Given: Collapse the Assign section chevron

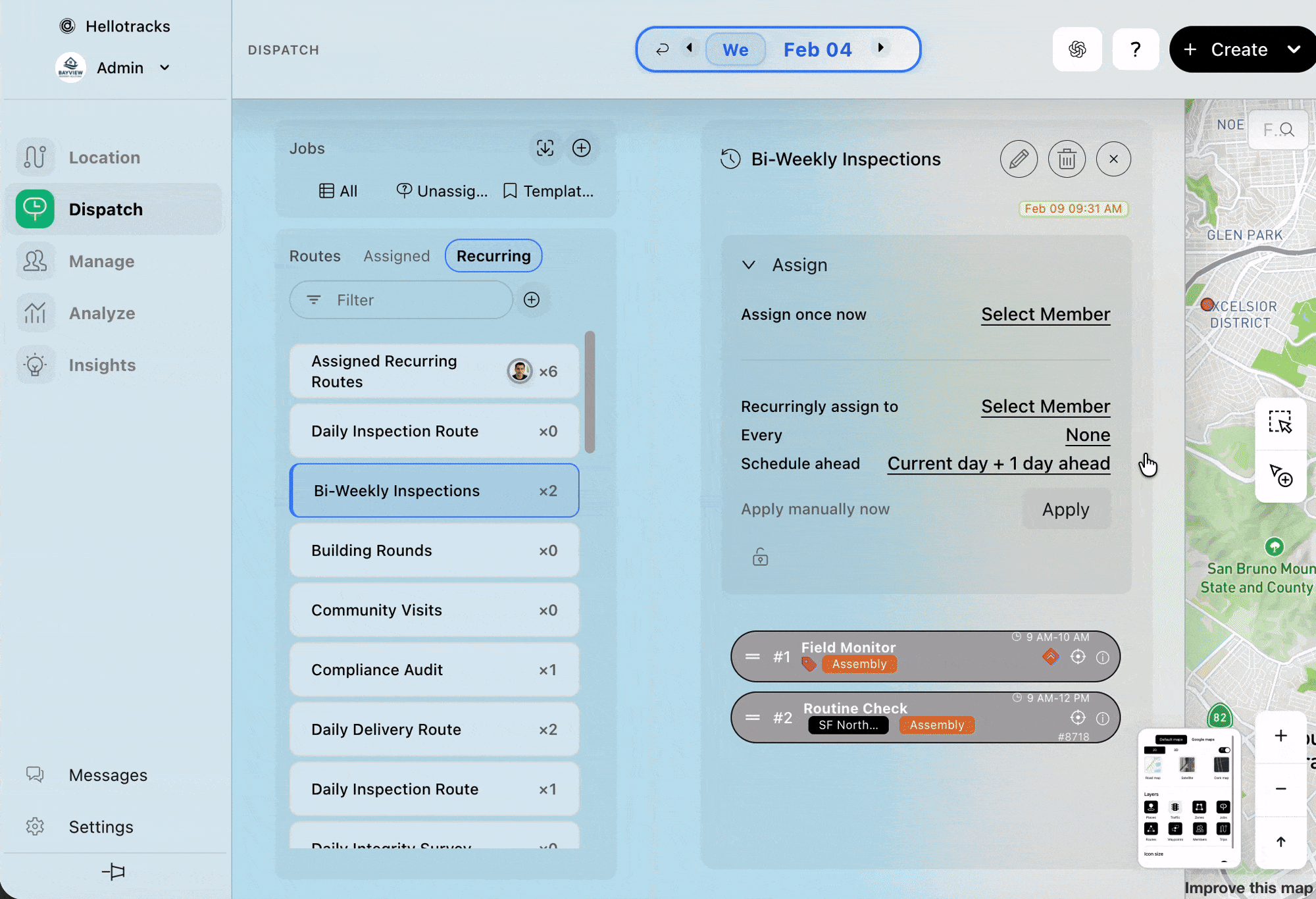Looking at the screenshot, I should pos(749,265).
